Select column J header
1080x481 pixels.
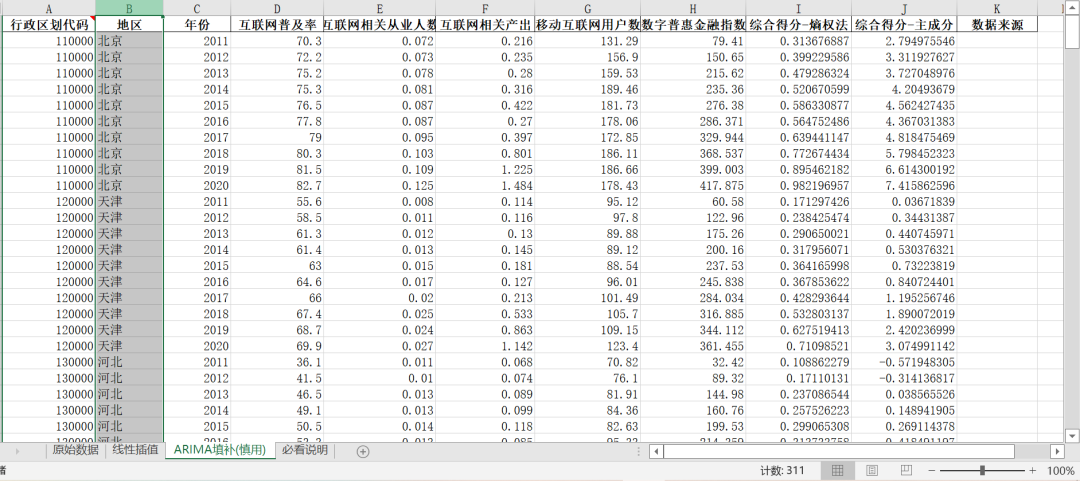(x=904, y=8)
